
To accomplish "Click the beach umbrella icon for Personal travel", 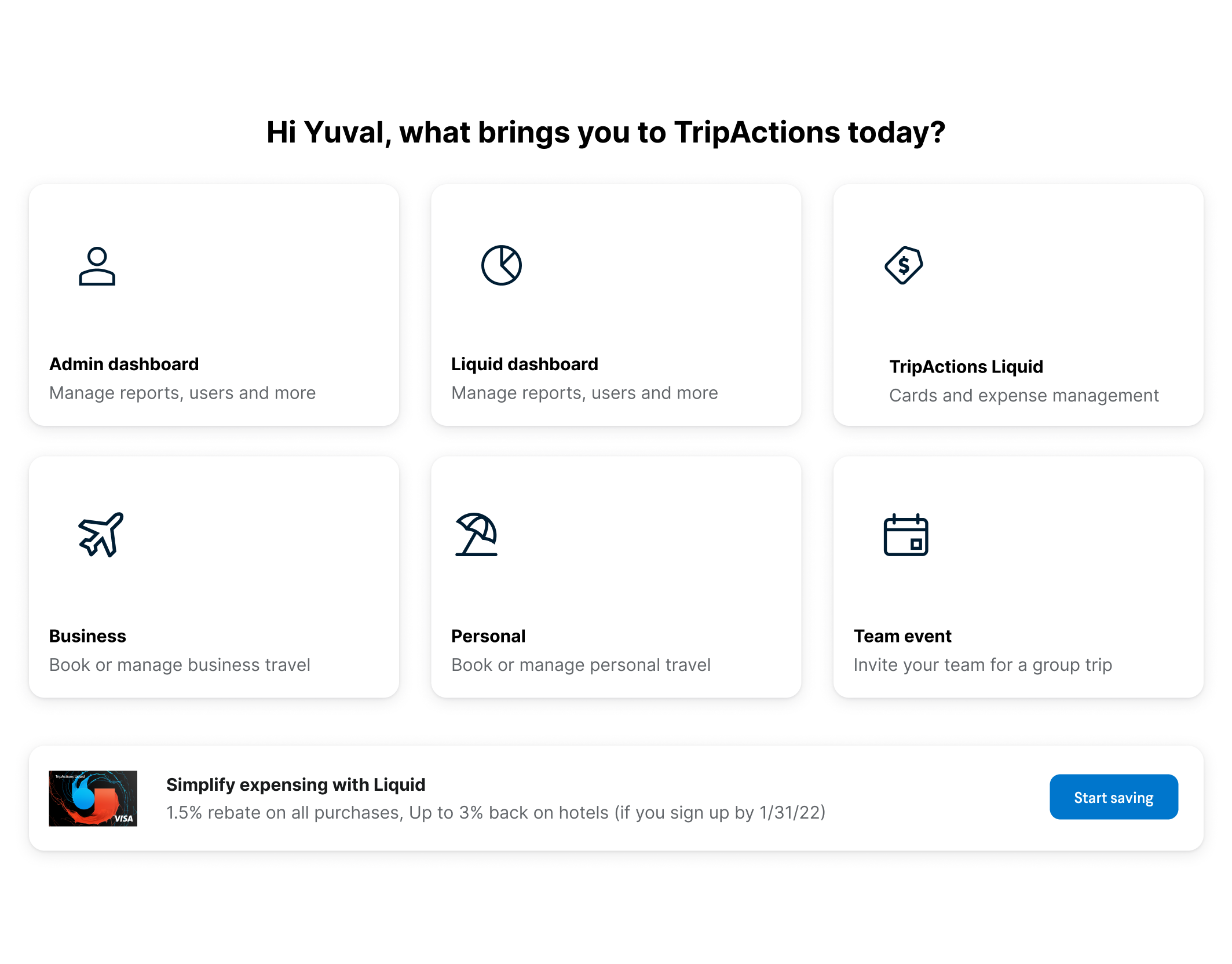I will coord(476,535).
